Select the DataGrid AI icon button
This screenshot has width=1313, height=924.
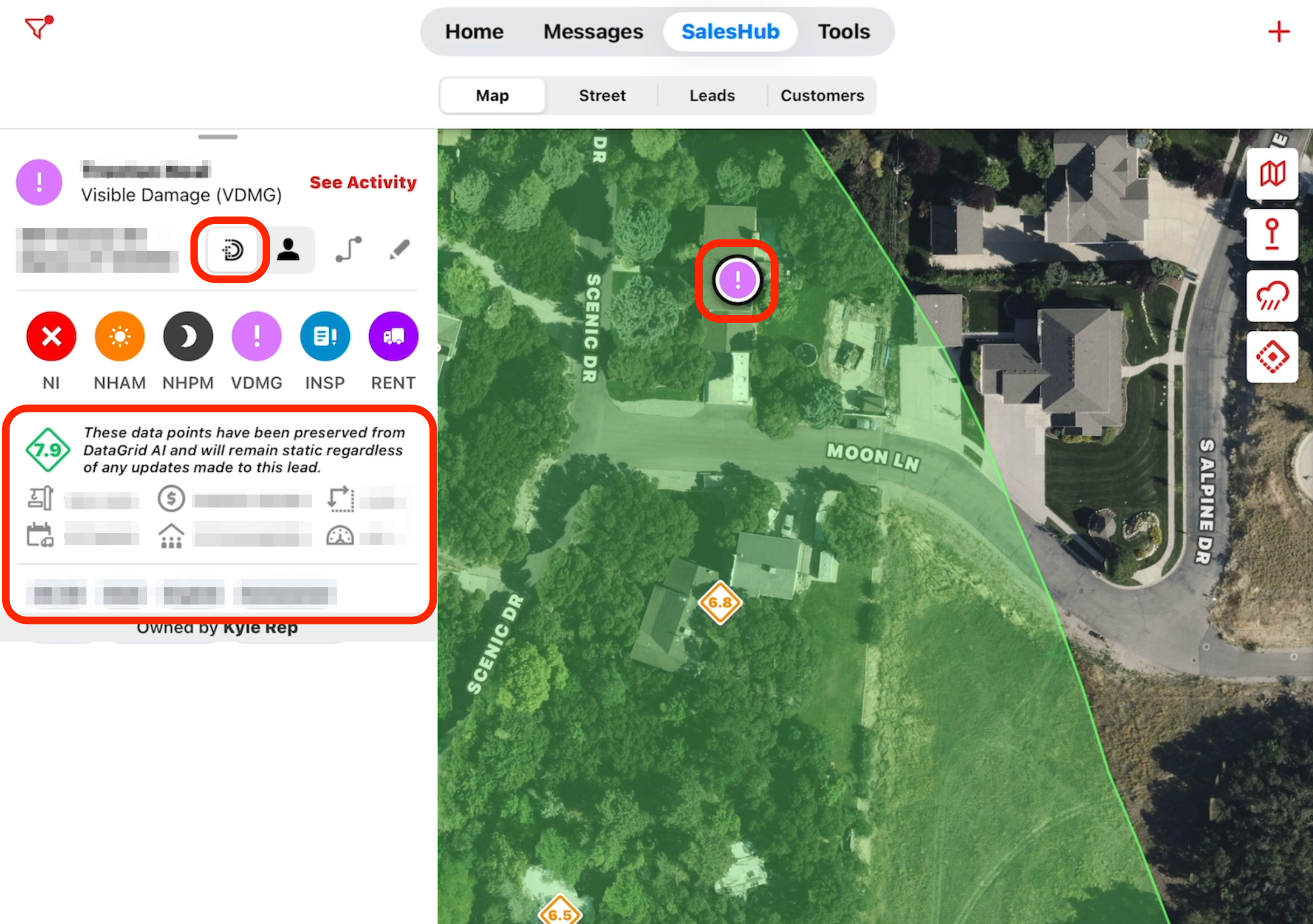click(x=232, y=250)
